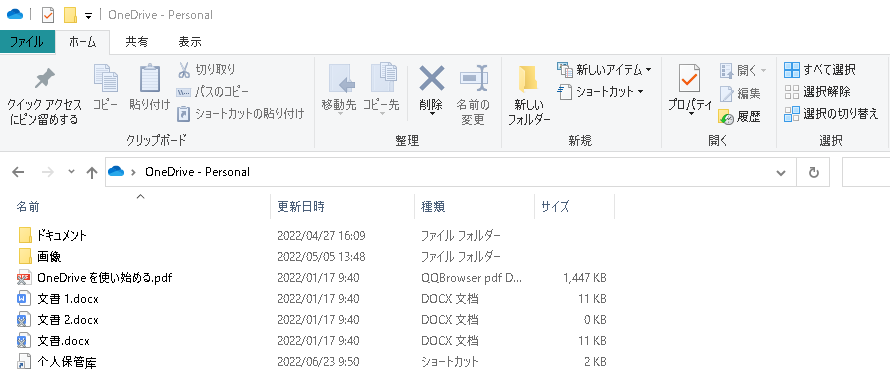
Task: Sort by Type (種類) column header
Action: click(x=433, y=207)
